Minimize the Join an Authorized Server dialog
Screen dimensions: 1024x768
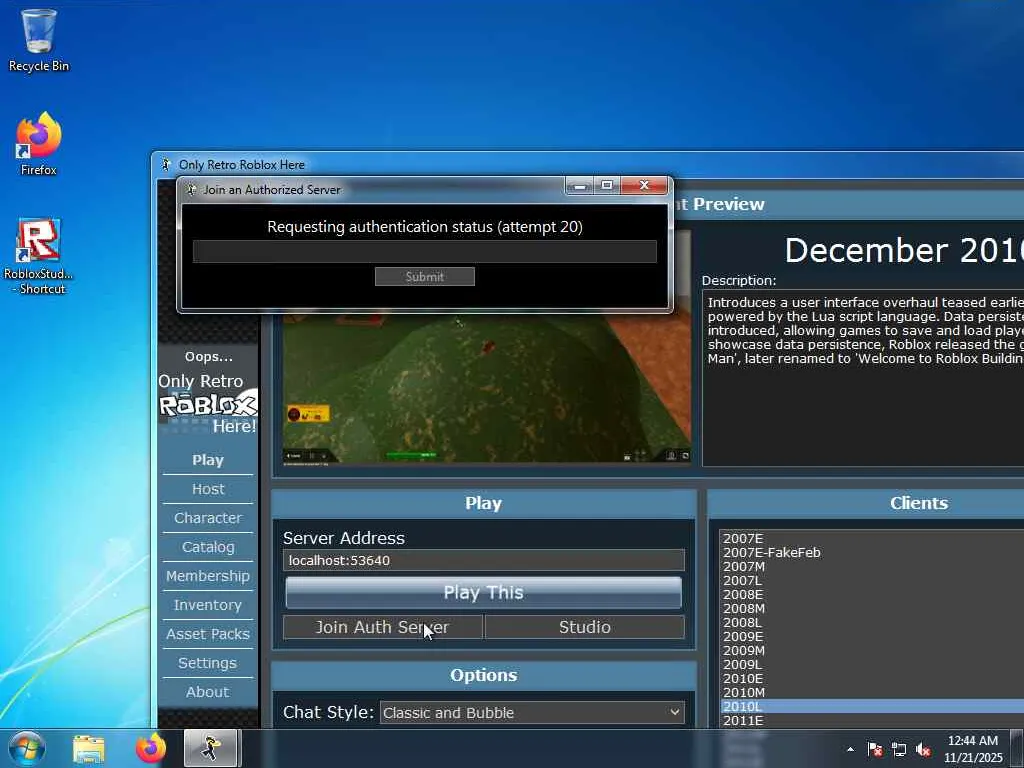tap(579, 186)
